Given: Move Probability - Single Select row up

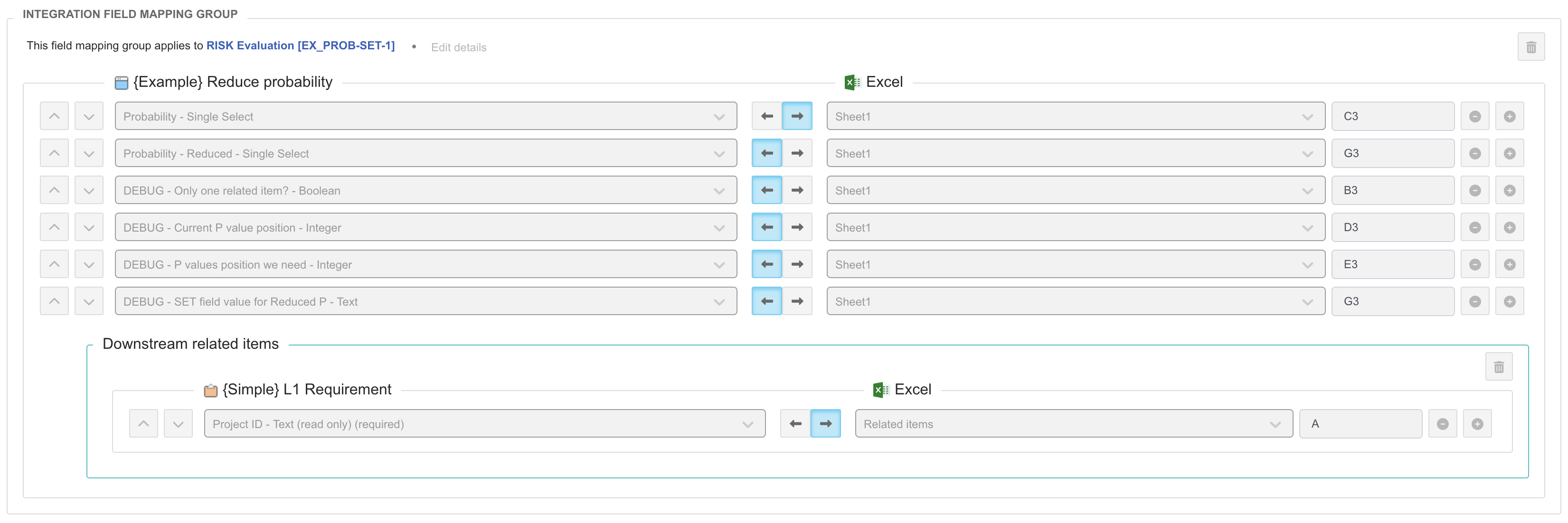Looking at the screenshot, I should (x=54, y=116).
